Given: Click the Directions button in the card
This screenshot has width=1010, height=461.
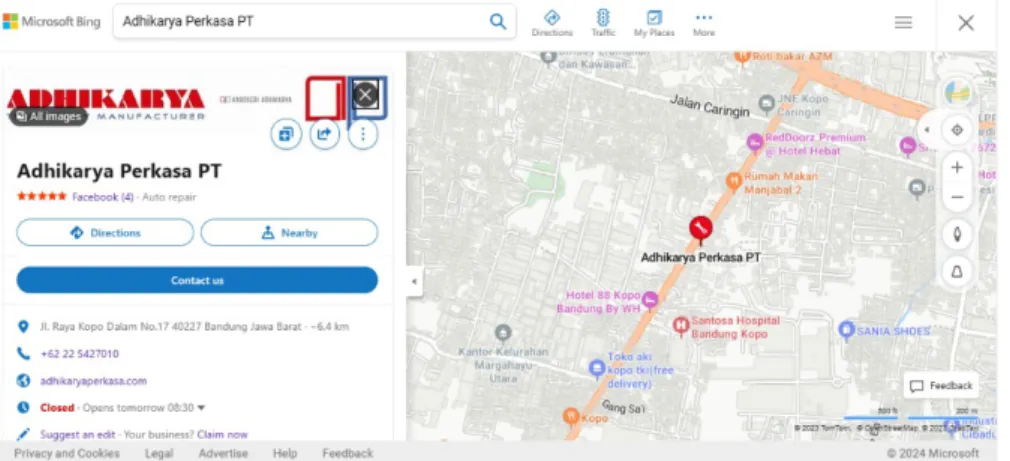Looking at the screenshot, I should click(x=105, y=232).
